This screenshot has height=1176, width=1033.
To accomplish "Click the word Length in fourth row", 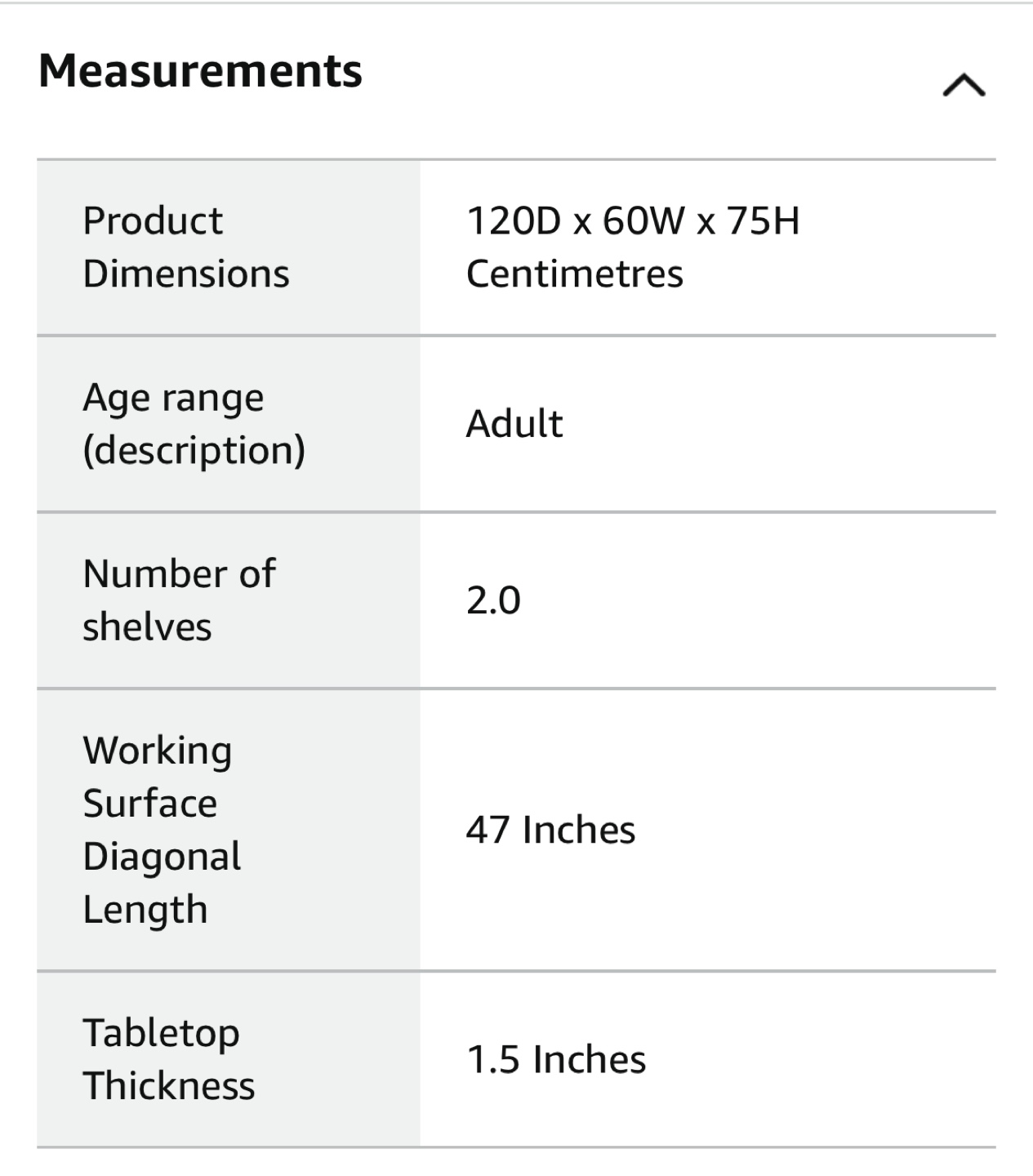I will (145, 910).
